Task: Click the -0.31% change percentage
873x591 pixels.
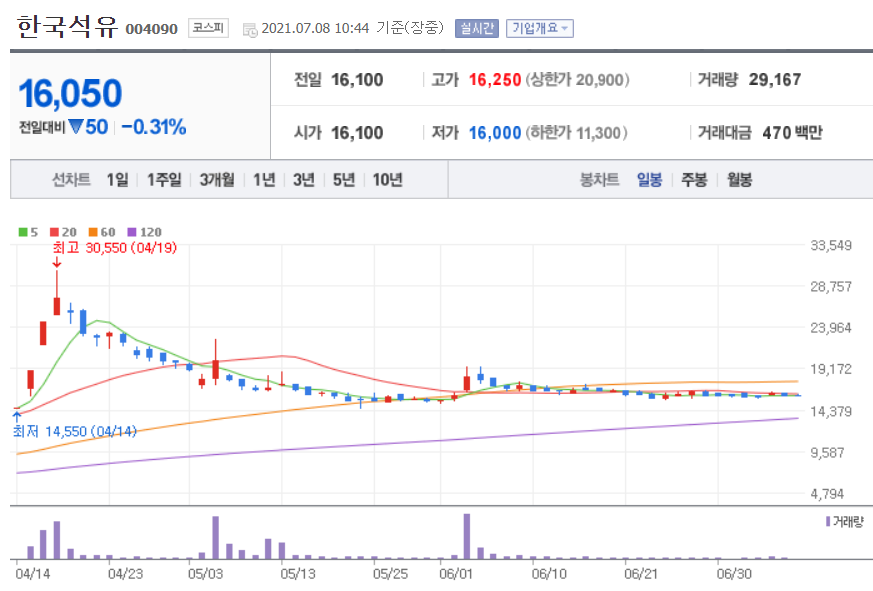Action: (154, 127)
